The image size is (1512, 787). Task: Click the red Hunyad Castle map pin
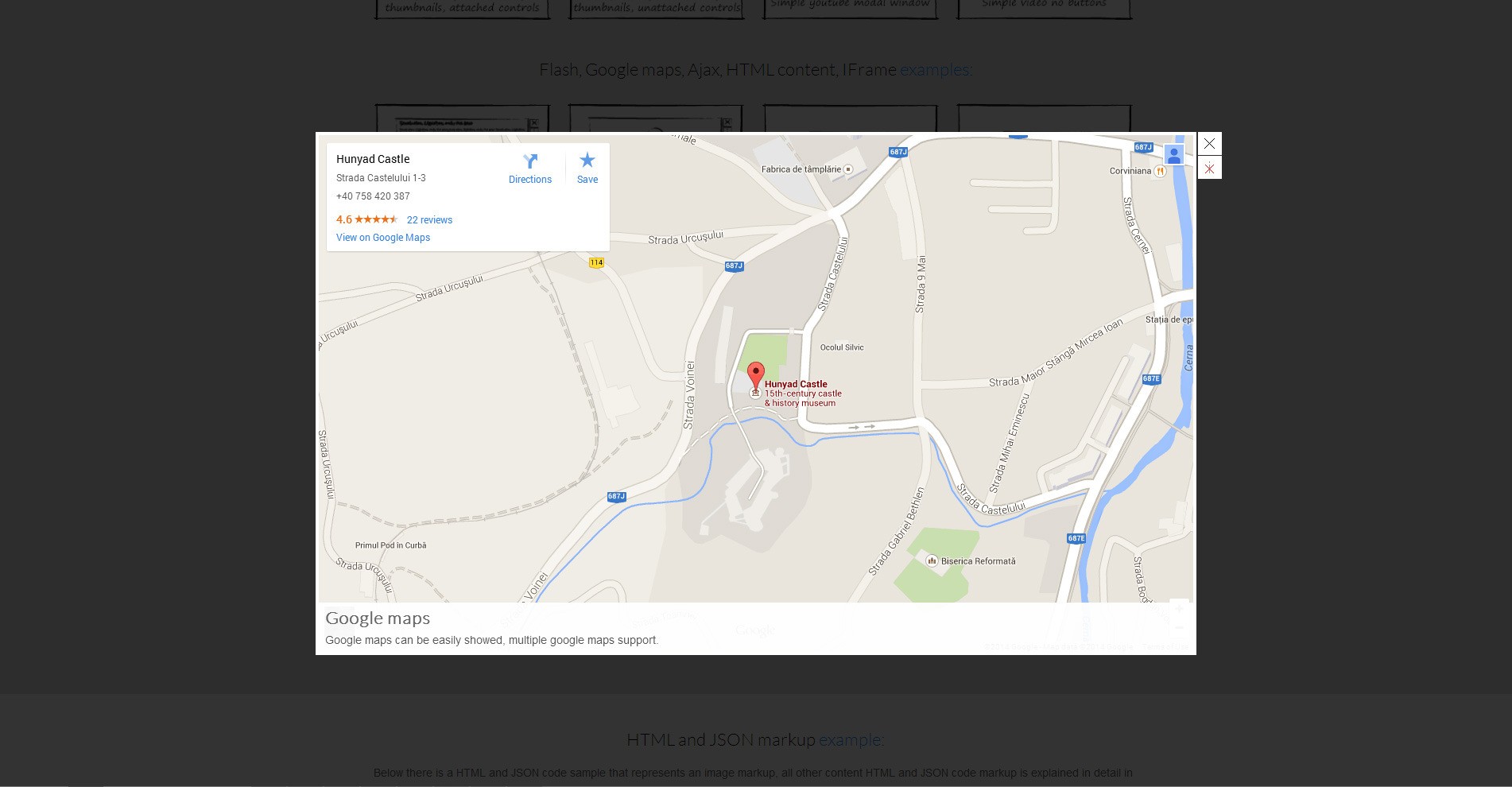pos(756,376)
